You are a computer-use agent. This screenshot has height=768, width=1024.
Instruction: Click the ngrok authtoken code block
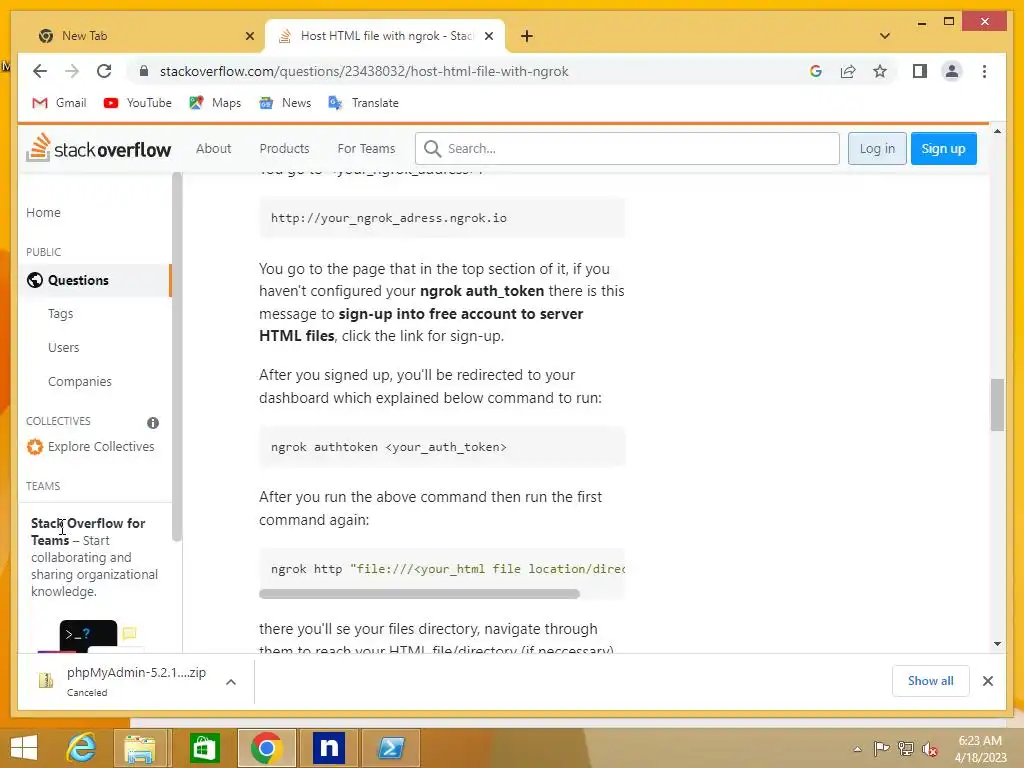(x=442, y=447)
